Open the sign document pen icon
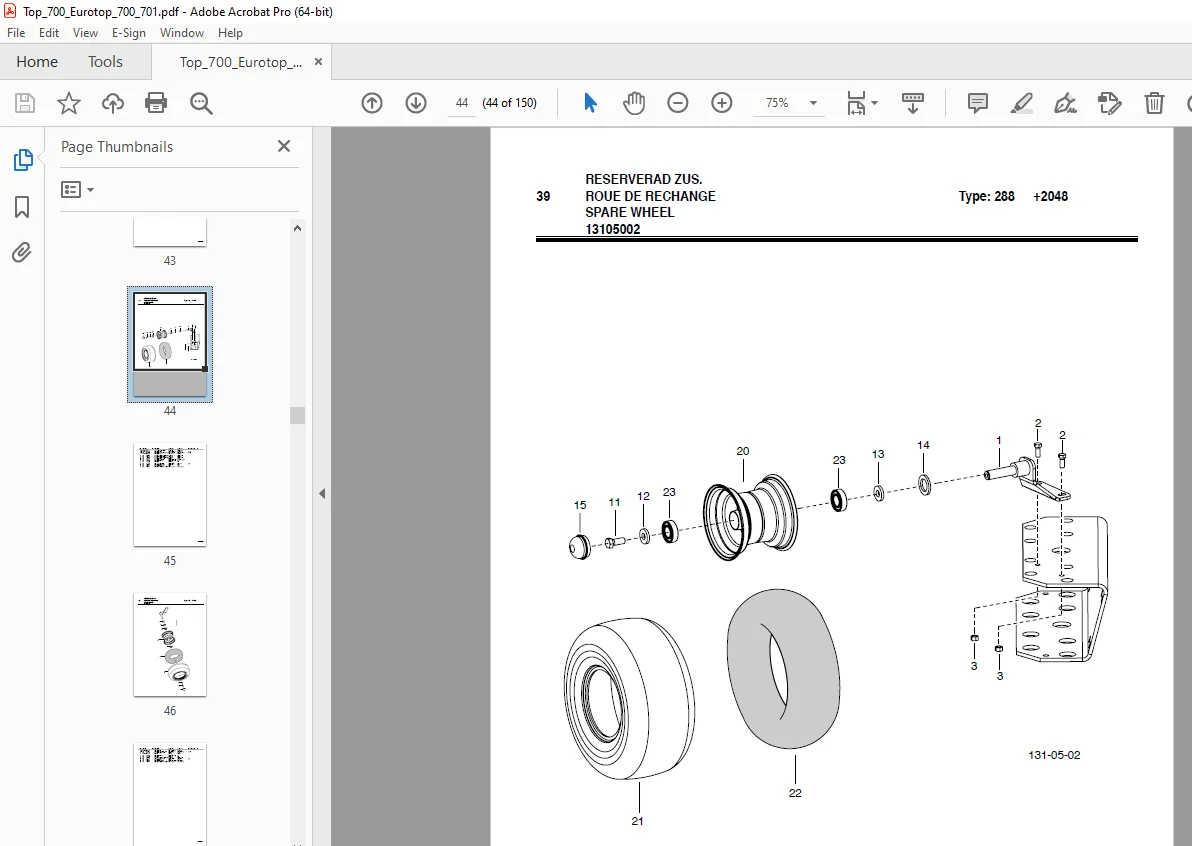This screenshot has width=1192, height=846. point(1065,103)
